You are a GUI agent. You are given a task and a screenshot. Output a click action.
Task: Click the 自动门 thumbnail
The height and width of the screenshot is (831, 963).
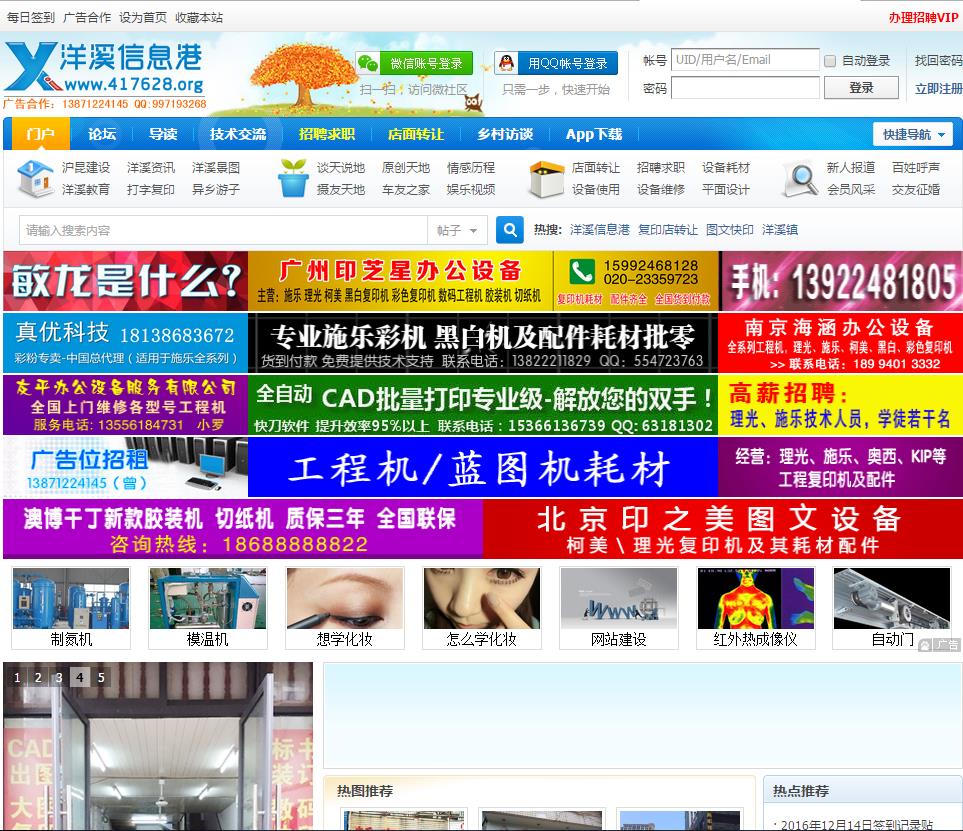tap(892, 608)
